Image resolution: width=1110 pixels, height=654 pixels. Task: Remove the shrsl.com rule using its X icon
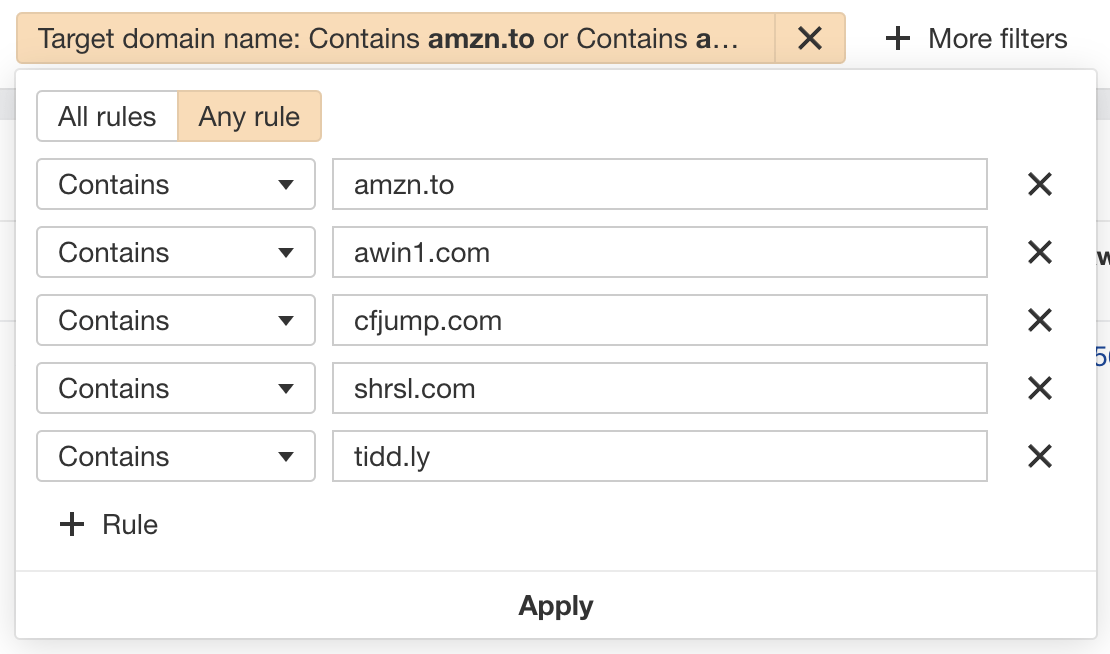(1039, 388)
